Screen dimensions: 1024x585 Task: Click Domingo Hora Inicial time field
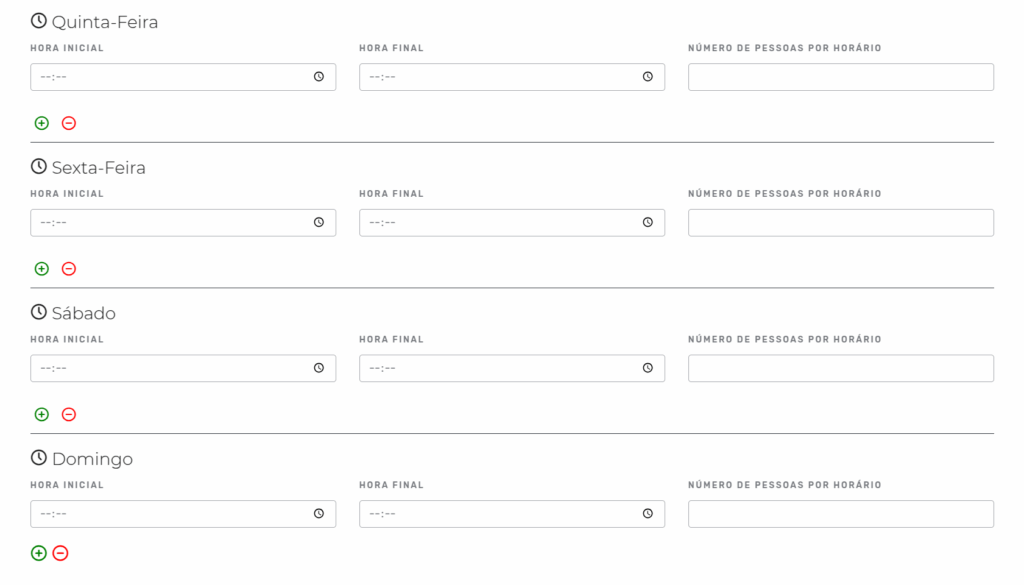(183, 514)
